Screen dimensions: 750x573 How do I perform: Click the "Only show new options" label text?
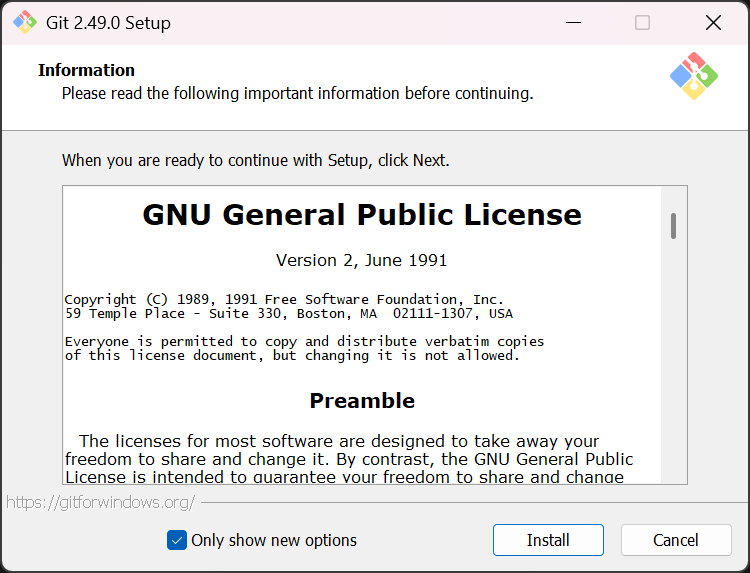coord(274,540)
